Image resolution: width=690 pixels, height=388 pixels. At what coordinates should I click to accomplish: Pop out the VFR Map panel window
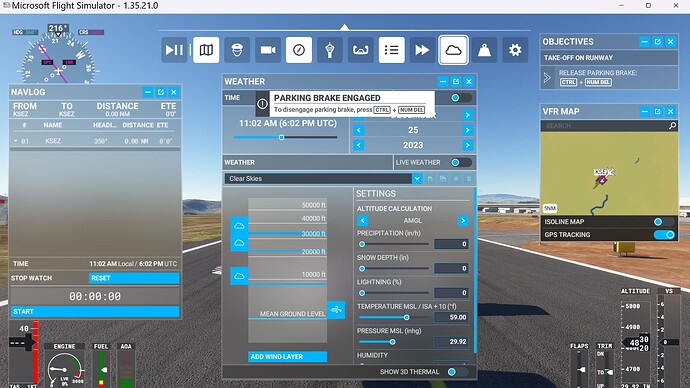[657, 111]
